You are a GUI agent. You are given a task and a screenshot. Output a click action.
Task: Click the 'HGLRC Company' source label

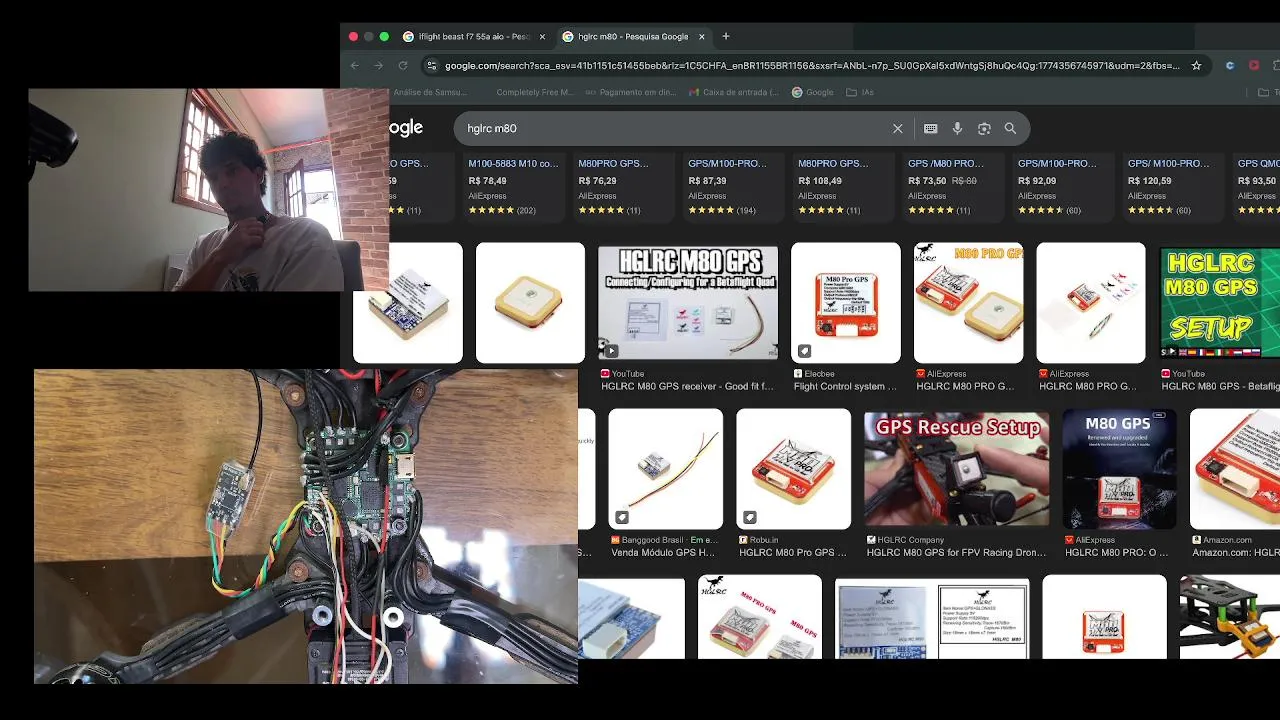tap(911, 540)
